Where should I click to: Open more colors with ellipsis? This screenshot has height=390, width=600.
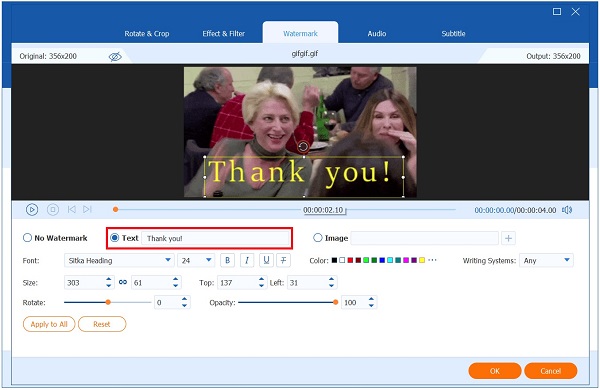[x=432, y=260]
